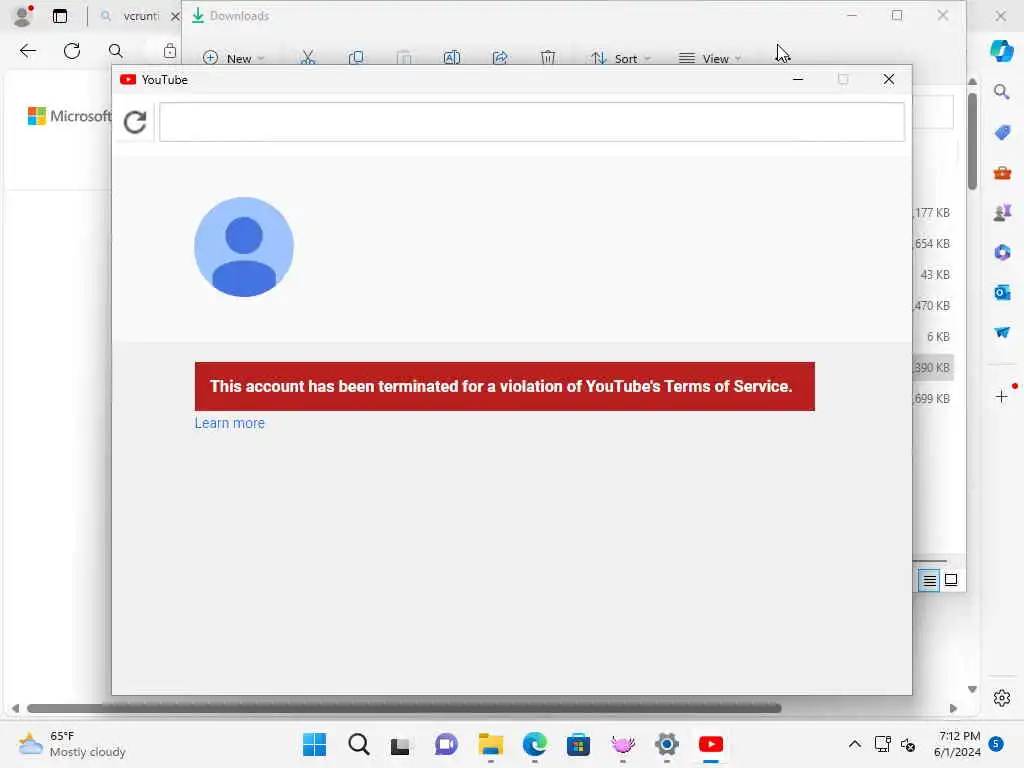Open New menu in Downloads window
This screenshot has height=768, width=1024.
pyautogui.click(x=233, y=58)
